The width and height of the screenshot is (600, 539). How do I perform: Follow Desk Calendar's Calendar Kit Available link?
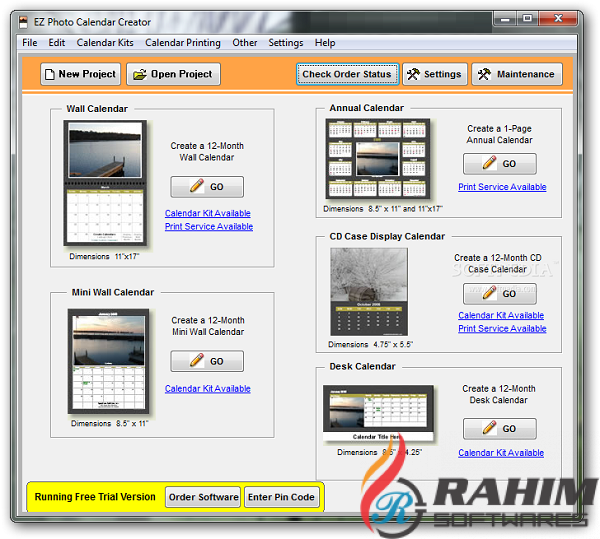coord(501,453)
